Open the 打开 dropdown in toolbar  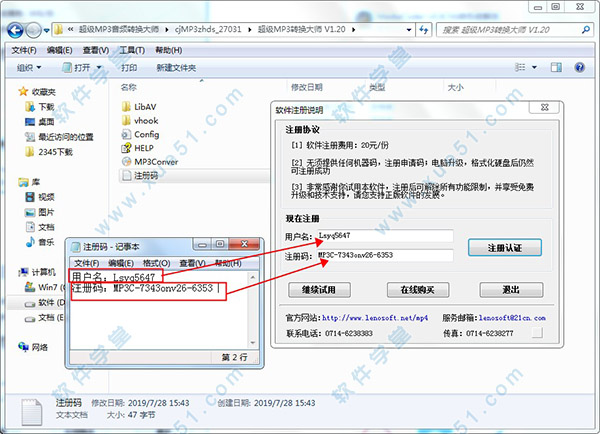(82, 67)
